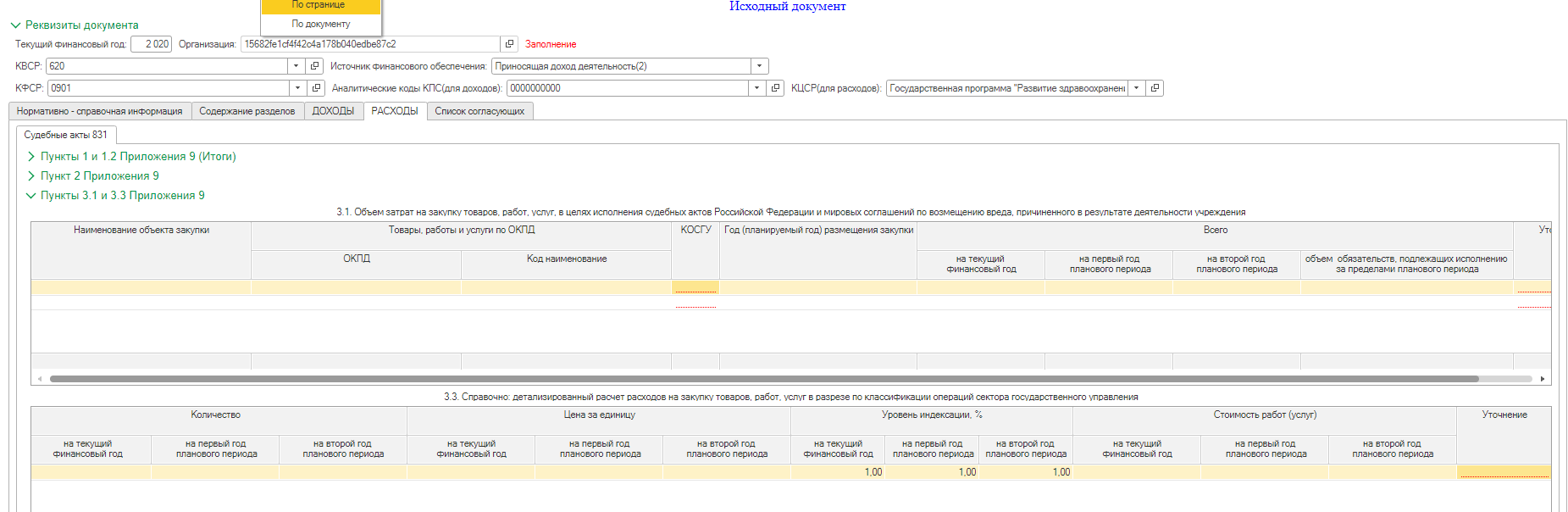The width and height of the screenshot is (1568, 512).
Task: Collapse the Реквизиты документа section
Action: coord(15,25)
